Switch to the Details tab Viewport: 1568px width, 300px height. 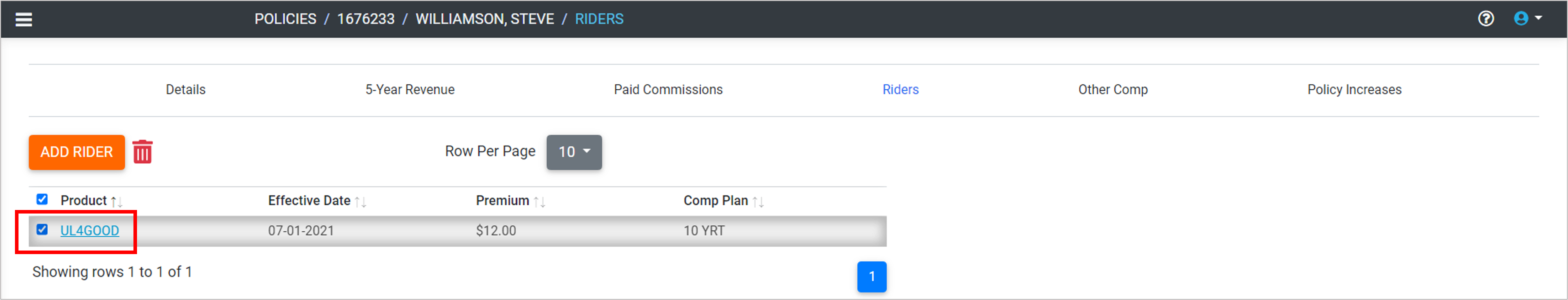(186, 90)
